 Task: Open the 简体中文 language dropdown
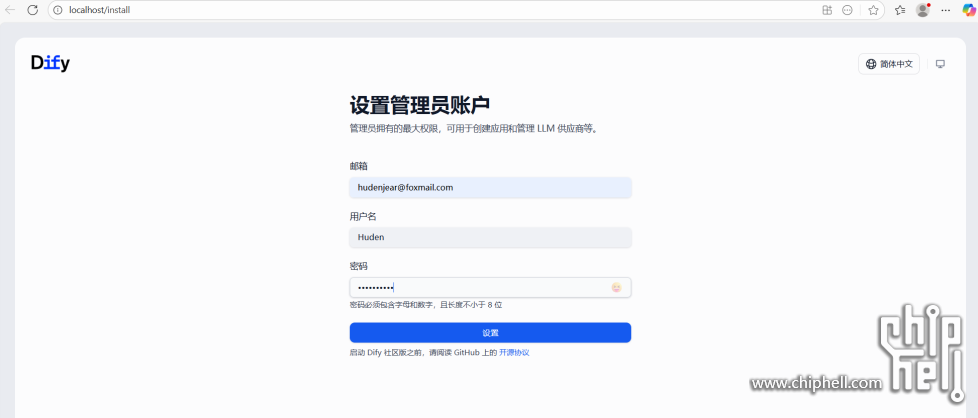coord(889,64)
